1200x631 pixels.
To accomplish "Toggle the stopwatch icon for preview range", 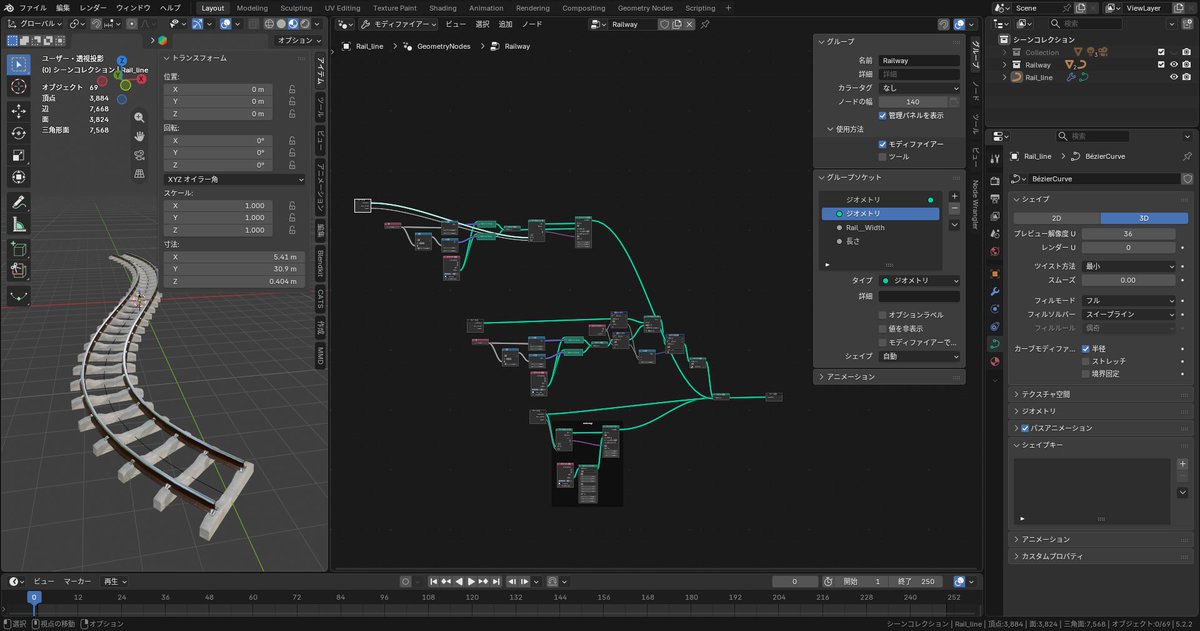I will [x=828, y=581].
